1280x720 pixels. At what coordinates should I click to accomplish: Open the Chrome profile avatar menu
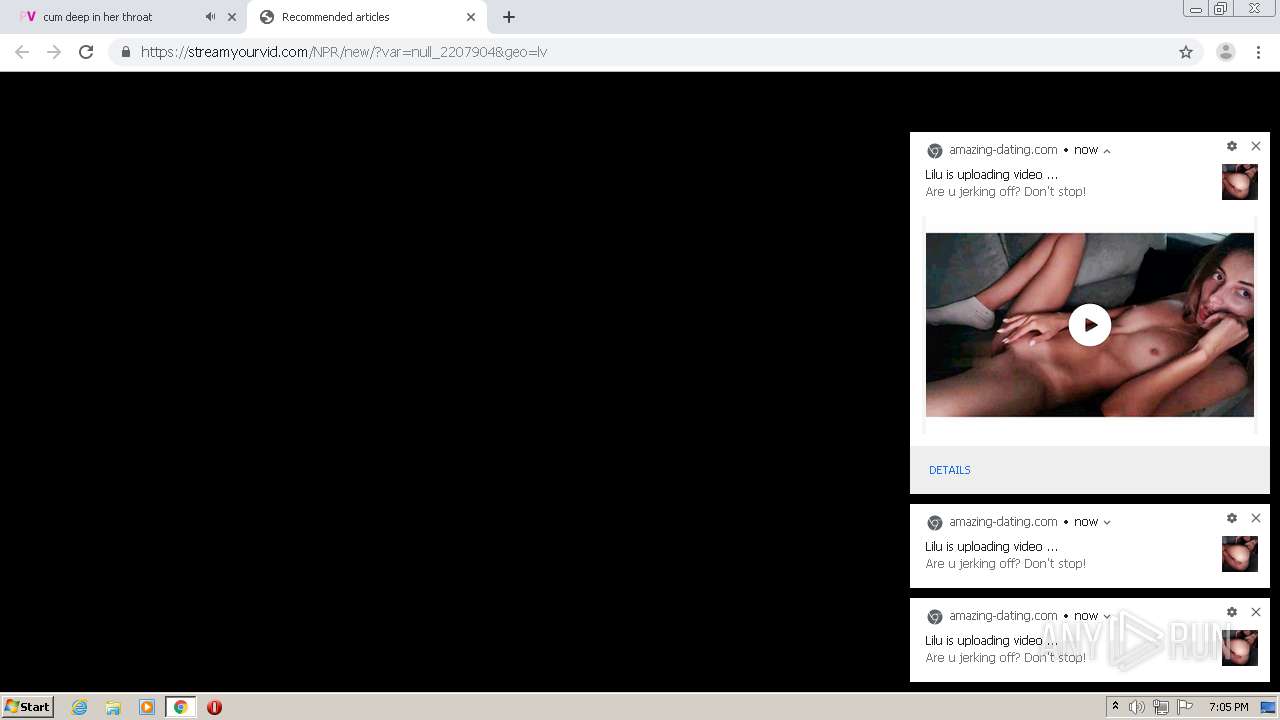1226,52
